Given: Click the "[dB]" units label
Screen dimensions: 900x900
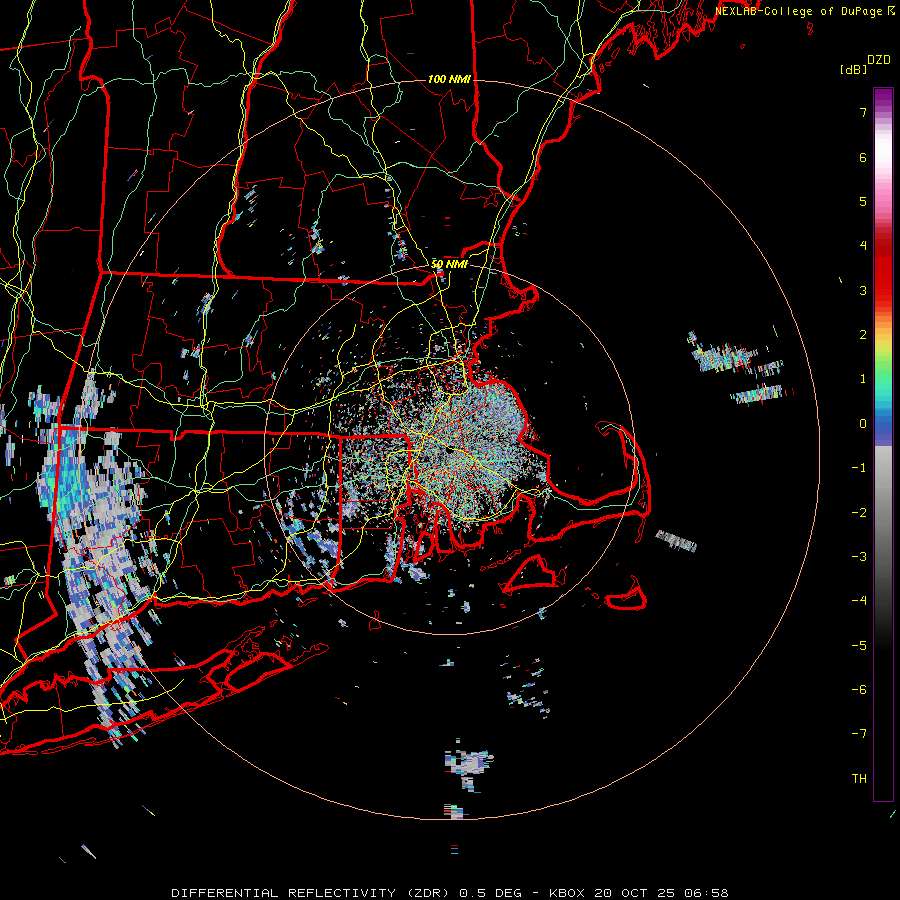Looking at the screenshot, I should (853, 70).
